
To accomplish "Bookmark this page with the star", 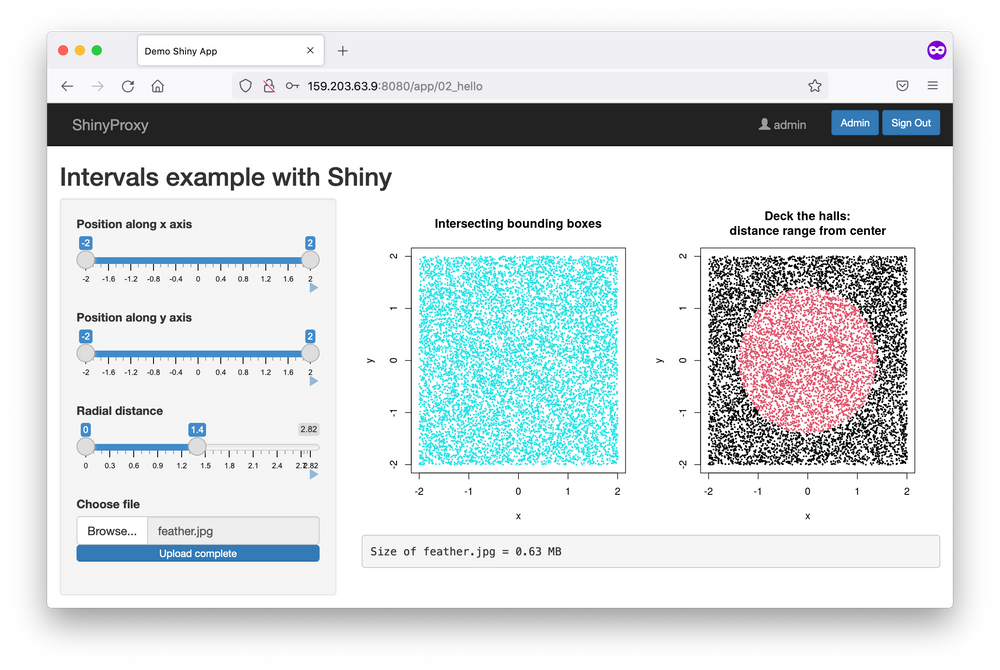I will click(814, 86).
